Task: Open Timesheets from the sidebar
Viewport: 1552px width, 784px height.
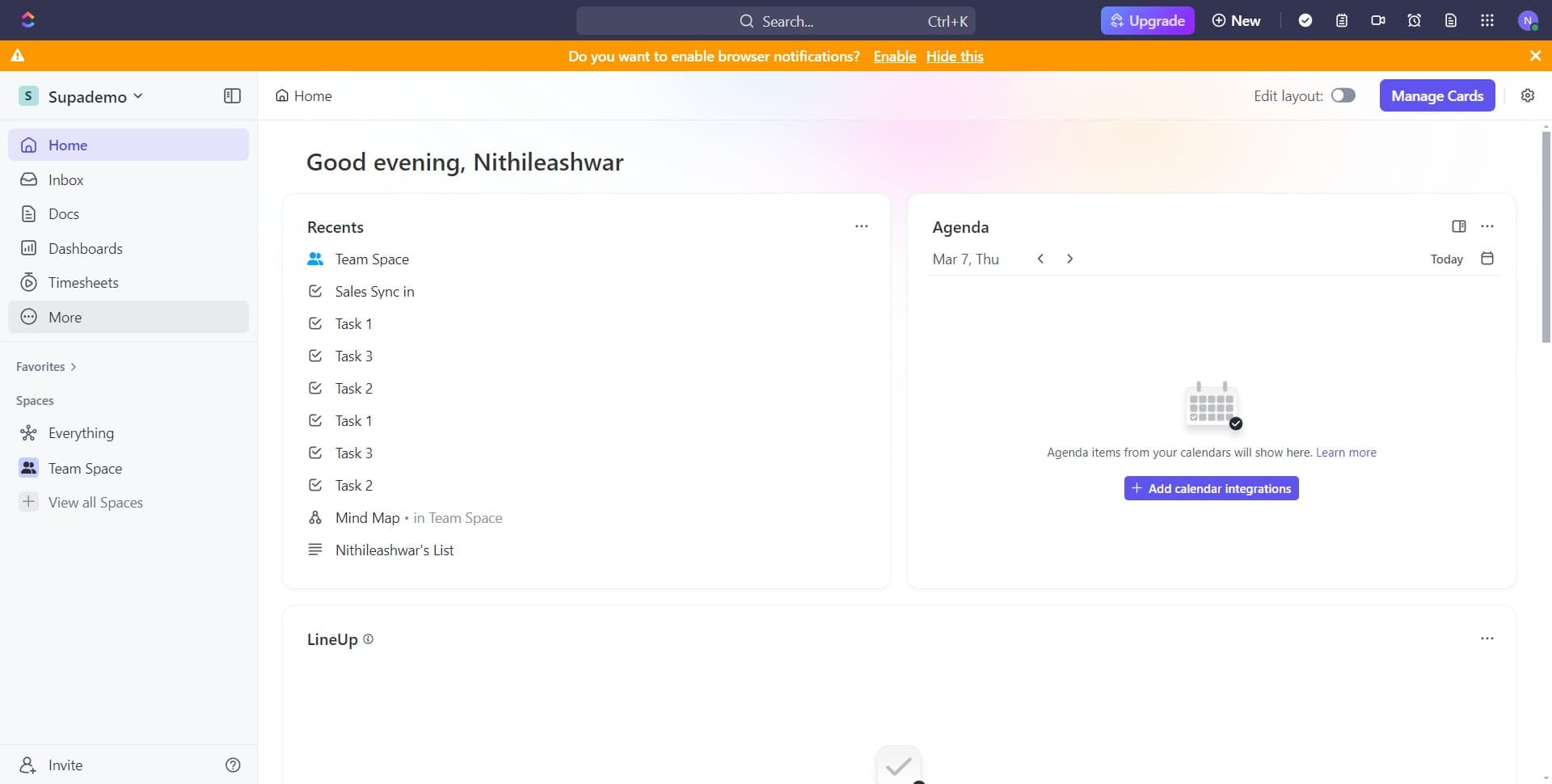Action: (x=83, y=282)
